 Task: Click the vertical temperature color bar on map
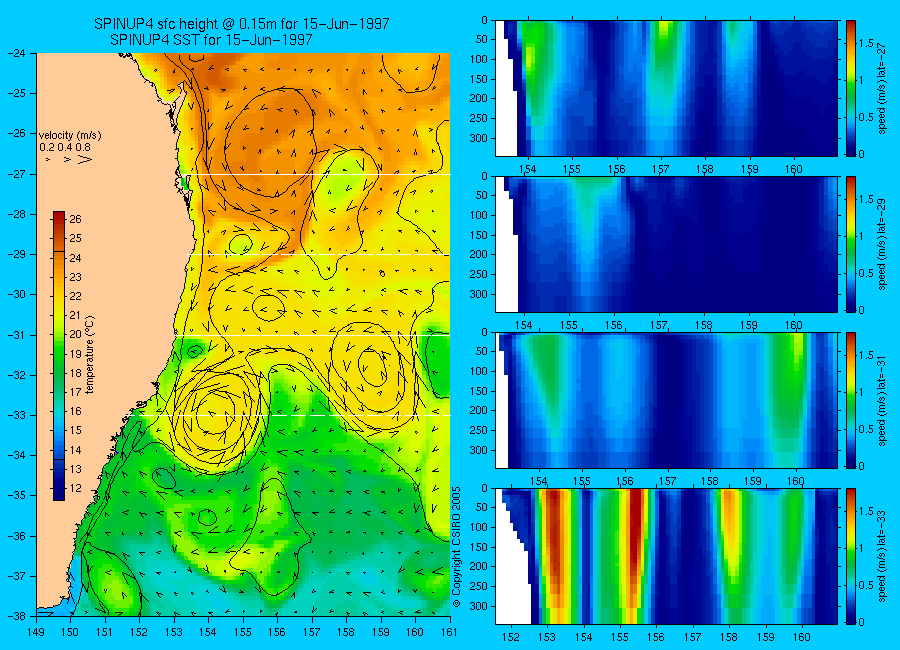tap(59, 356)
